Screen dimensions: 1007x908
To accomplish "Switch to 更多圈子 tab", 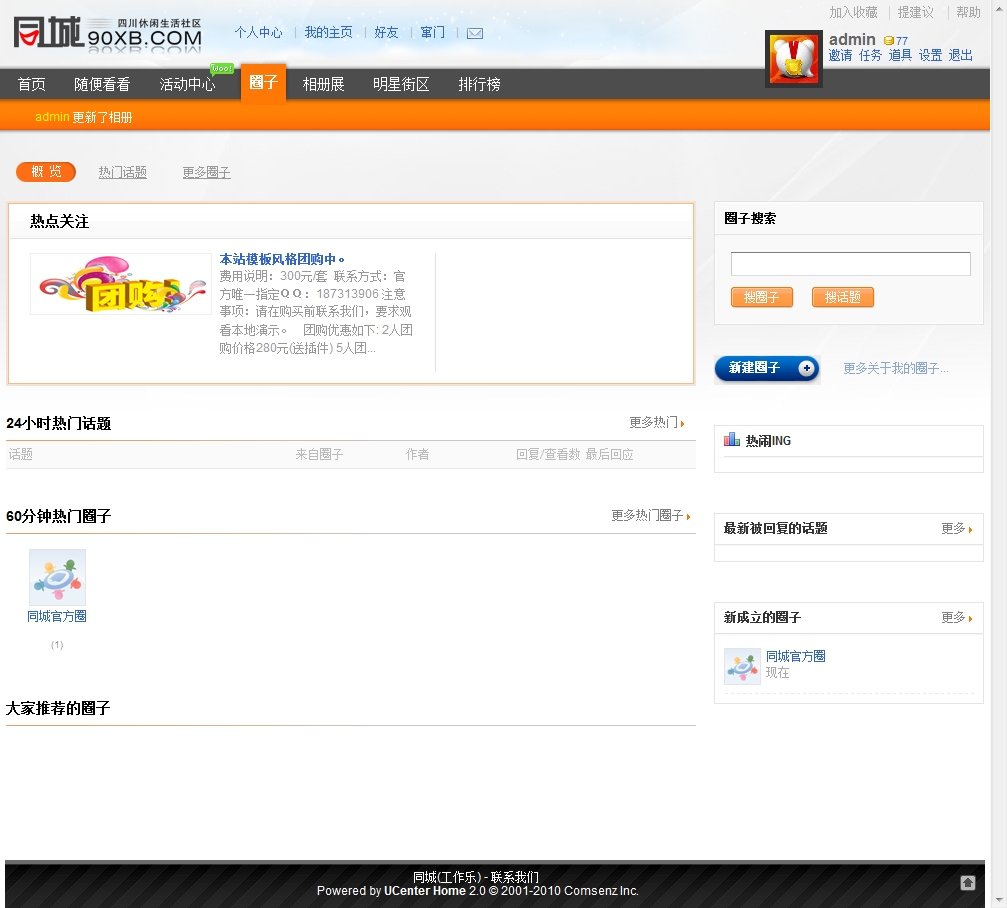I will click(206, 172).
